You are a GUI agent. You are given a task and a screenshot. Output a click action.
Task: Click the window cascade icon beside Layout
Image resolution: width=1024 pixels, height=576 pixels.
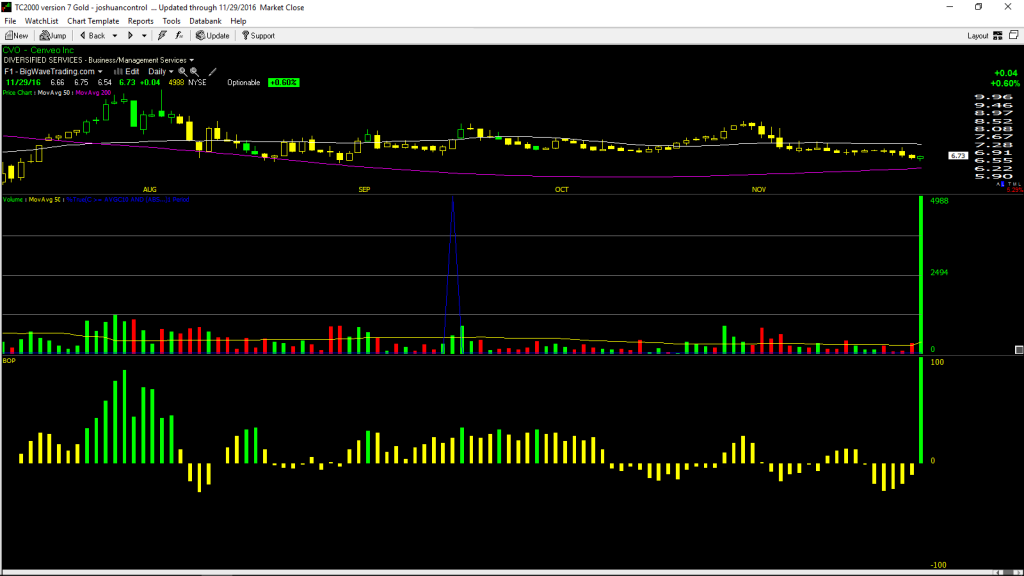point(1014,35)
